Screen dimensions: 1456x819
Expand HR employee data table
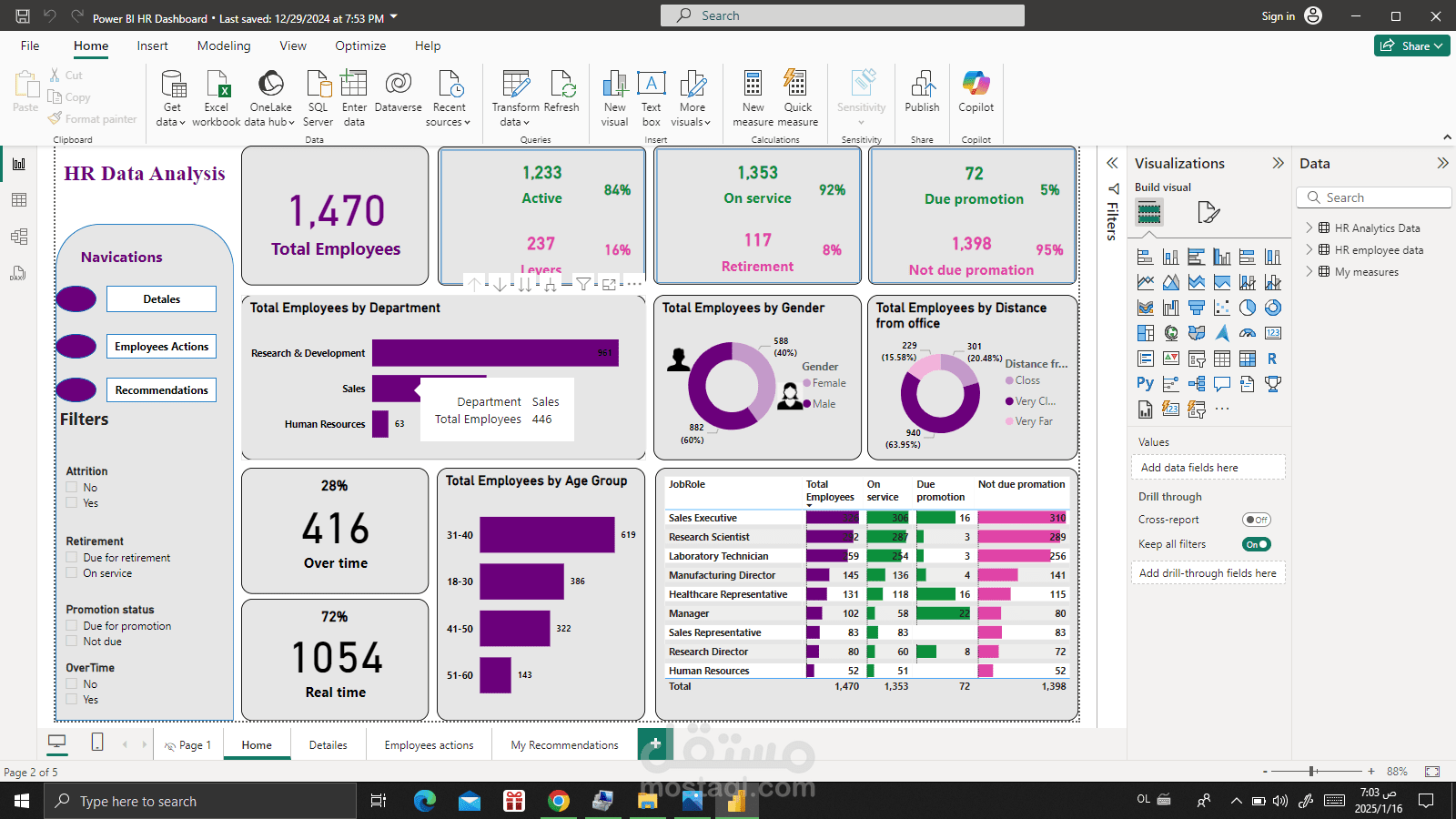tap(1309, 249)
